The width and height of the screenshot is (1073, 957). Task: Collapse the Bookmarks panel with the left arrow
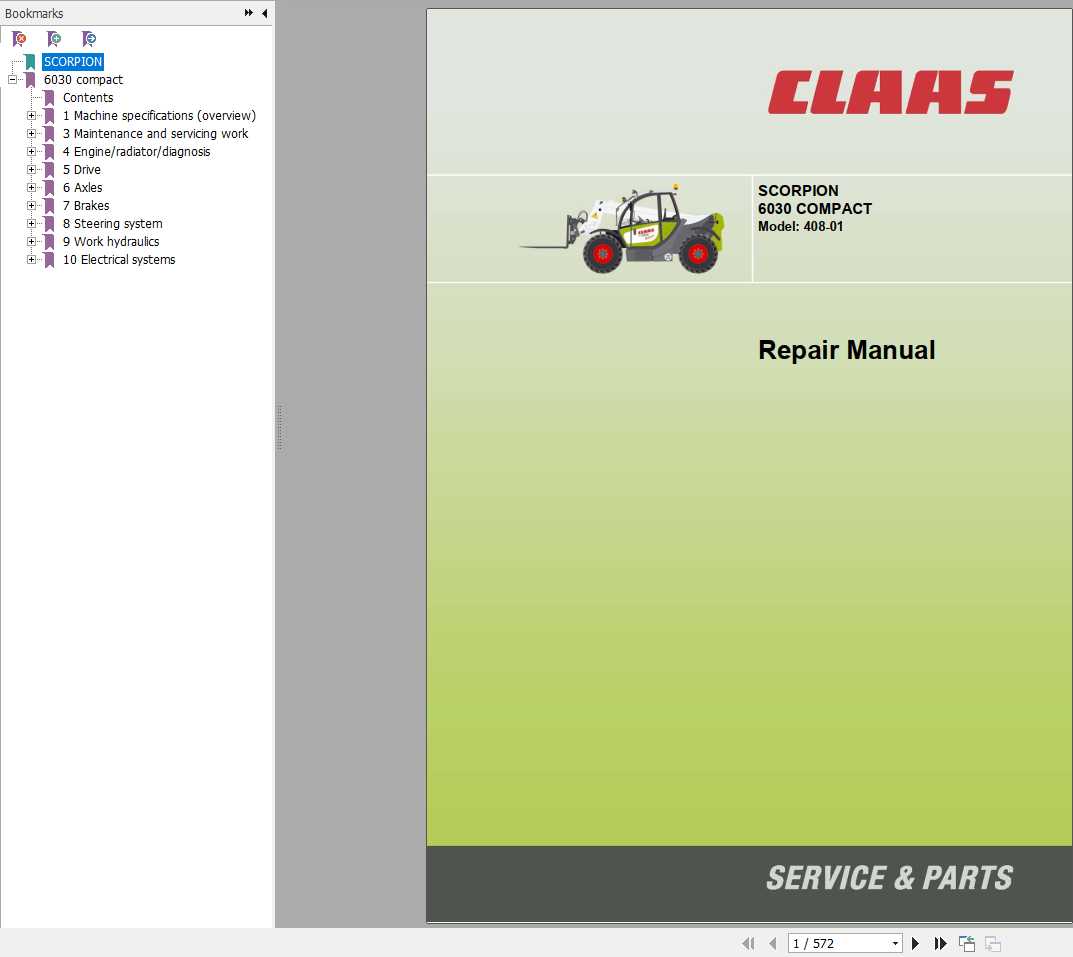pyautogui.click(x=265, y=13)
